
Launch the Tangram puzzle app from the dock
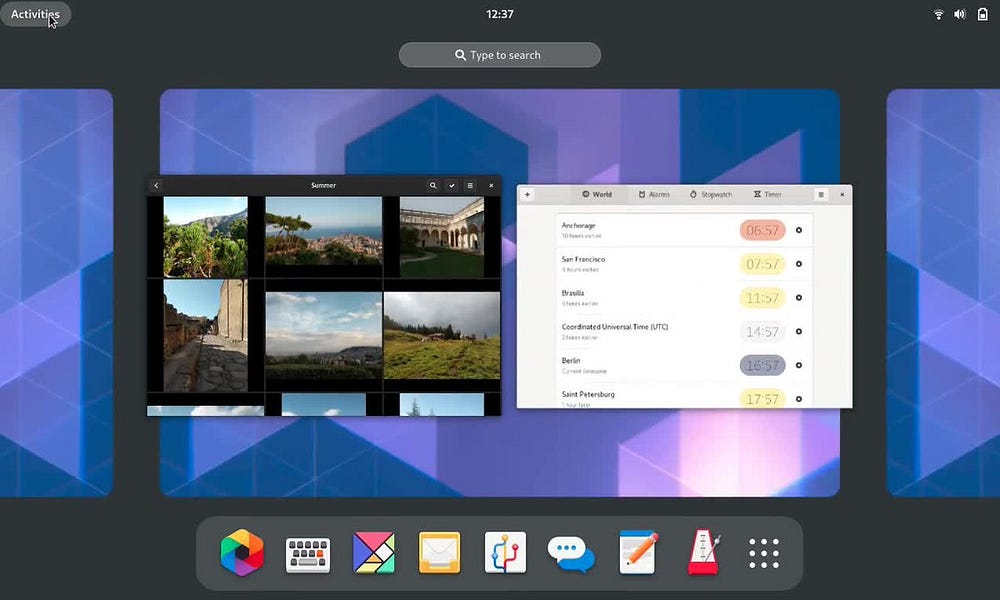coord(373,551)
